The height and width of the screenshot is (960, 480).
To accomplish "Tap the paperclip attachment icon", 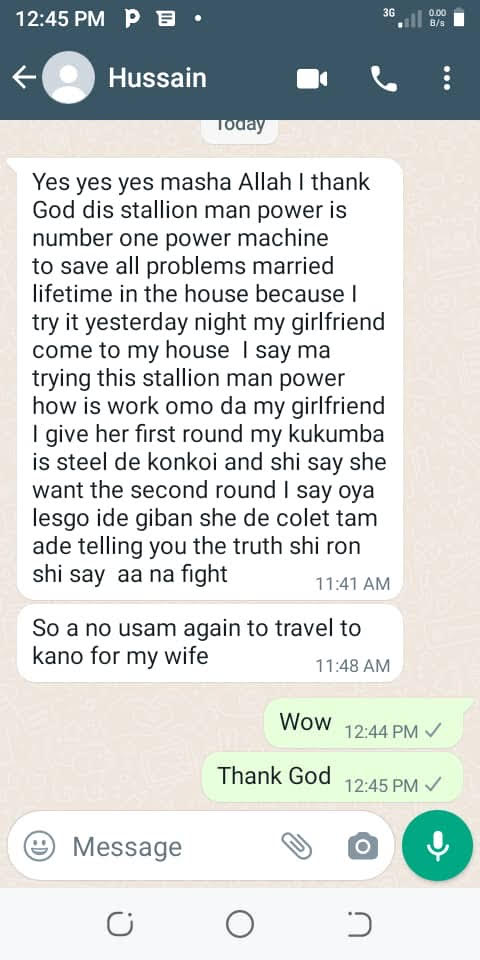I will (x=297, y=846).
